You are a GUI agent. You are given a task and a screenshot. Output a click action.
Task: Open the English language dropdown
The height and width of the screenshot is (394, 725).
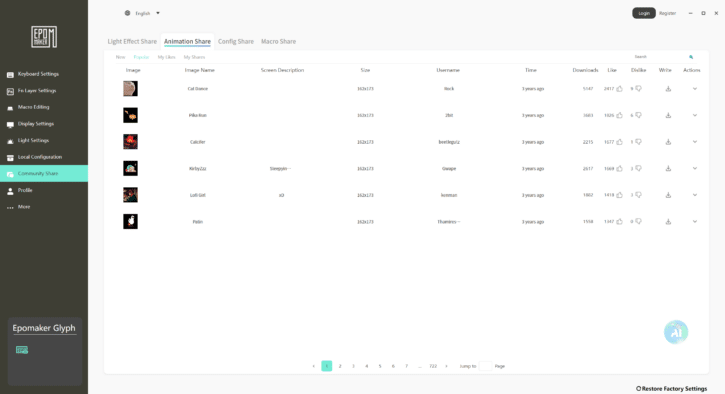(x=147, y=13)
